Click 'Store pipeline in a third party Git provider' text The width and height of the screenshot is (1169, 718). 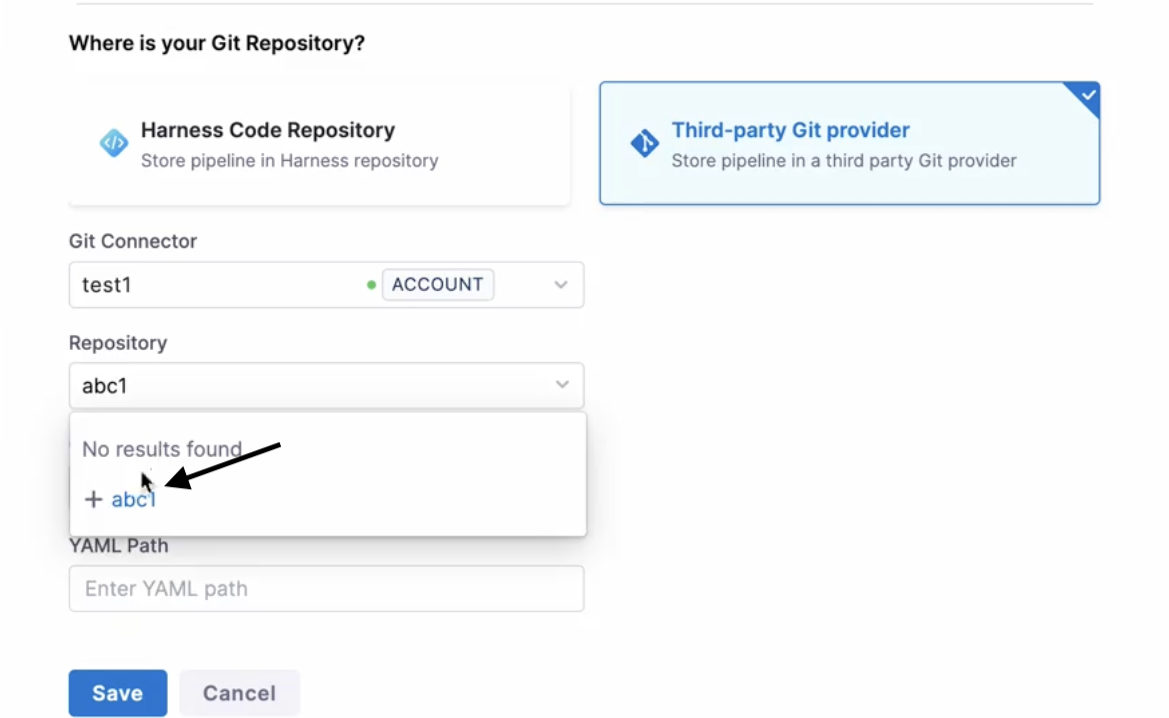click(x=843, y=160)
